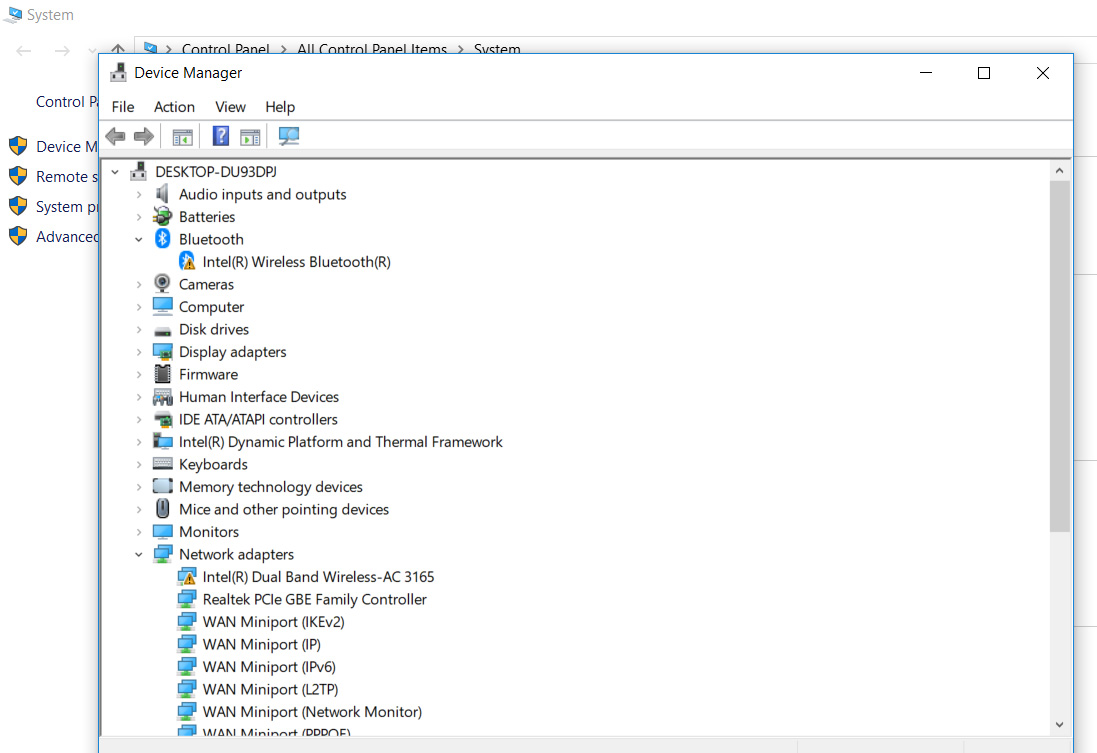This screenshot has width=1097, height=753.
Task: Scan for hardware changes monitor icon
Action: [x=288, y=136]
